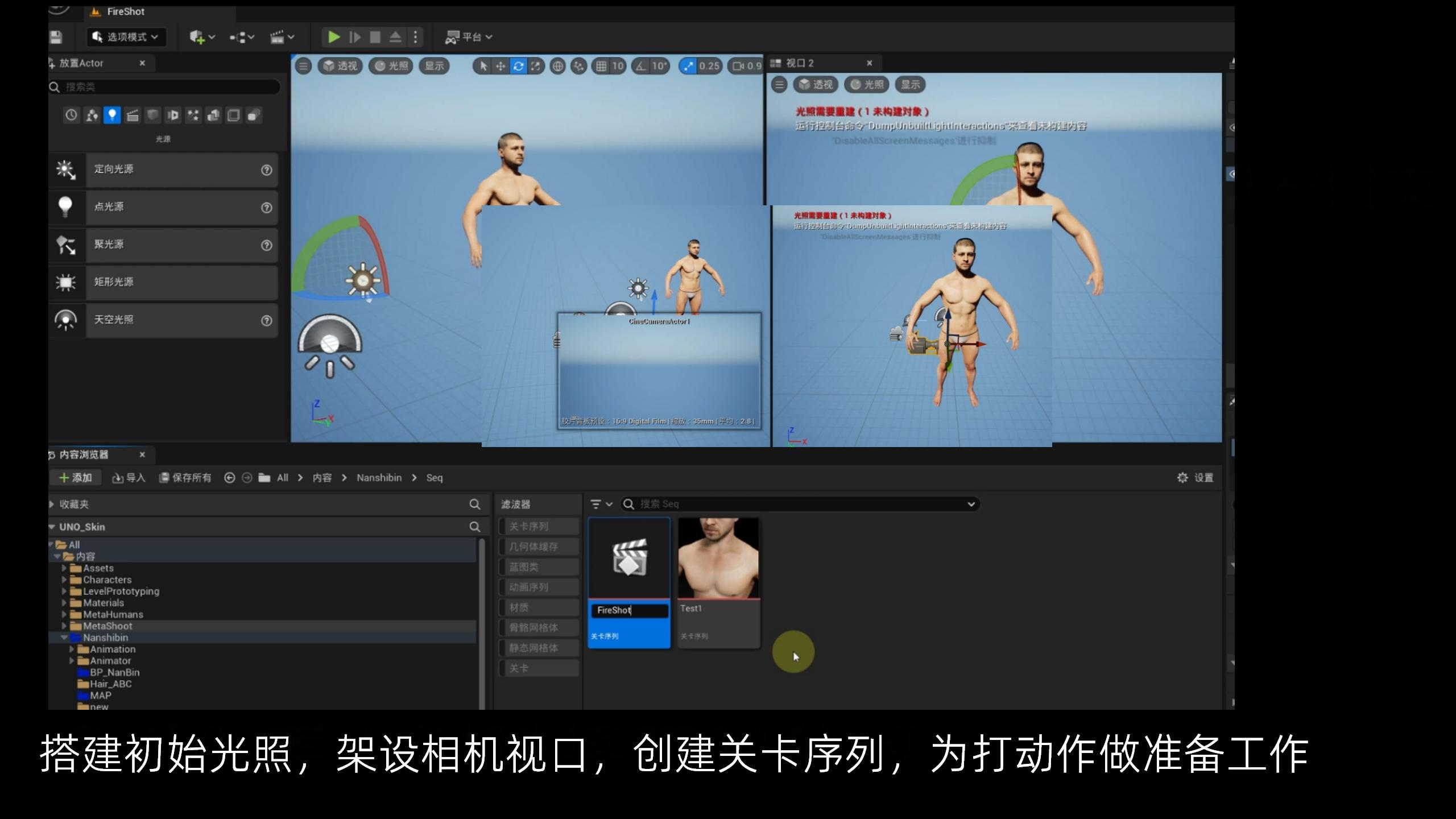Viewport: 1456px width, 819px height.
Task: Click the Stop square button
Action: click(375, 37)
